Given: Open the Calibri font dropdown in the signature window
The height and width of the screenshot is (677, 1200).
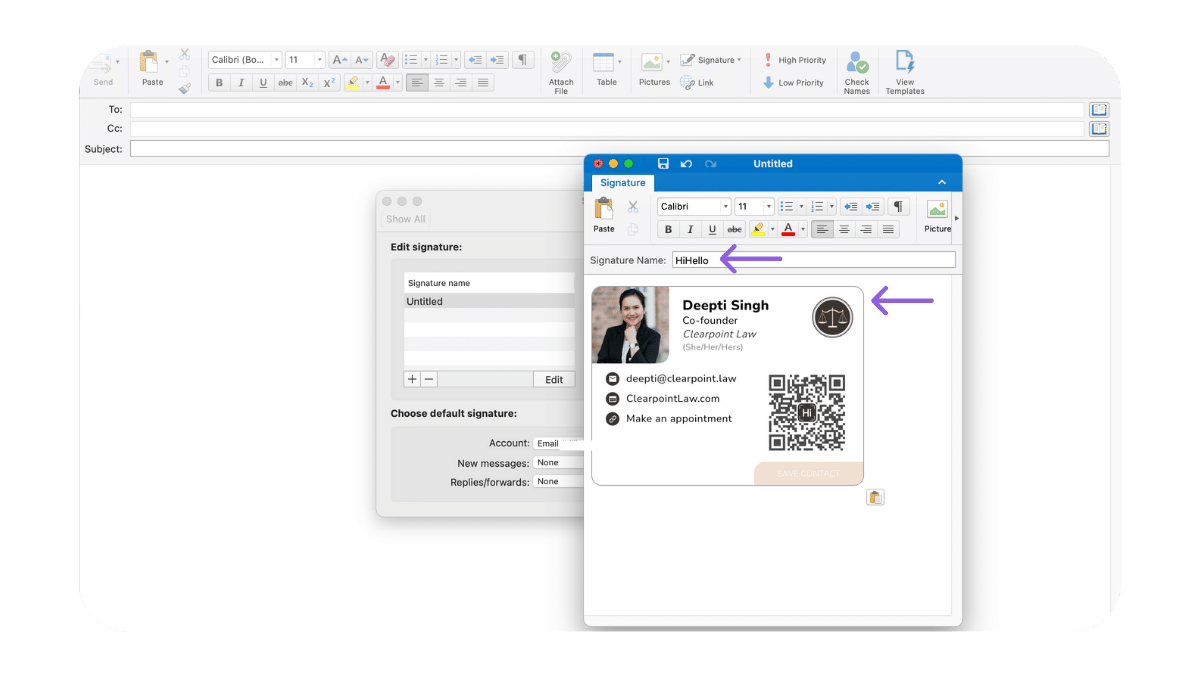Looking at the screenshot, I should (693, 206).
